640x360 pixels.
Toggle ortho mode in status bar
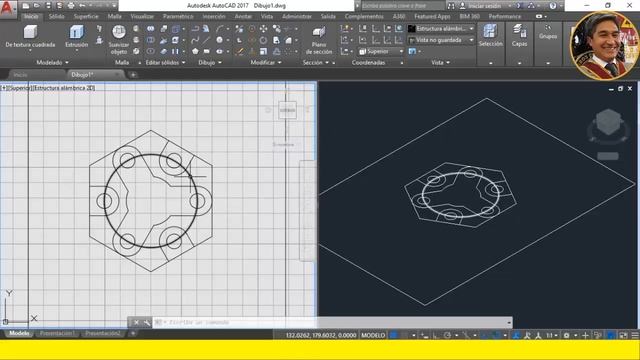click(435, 336)
